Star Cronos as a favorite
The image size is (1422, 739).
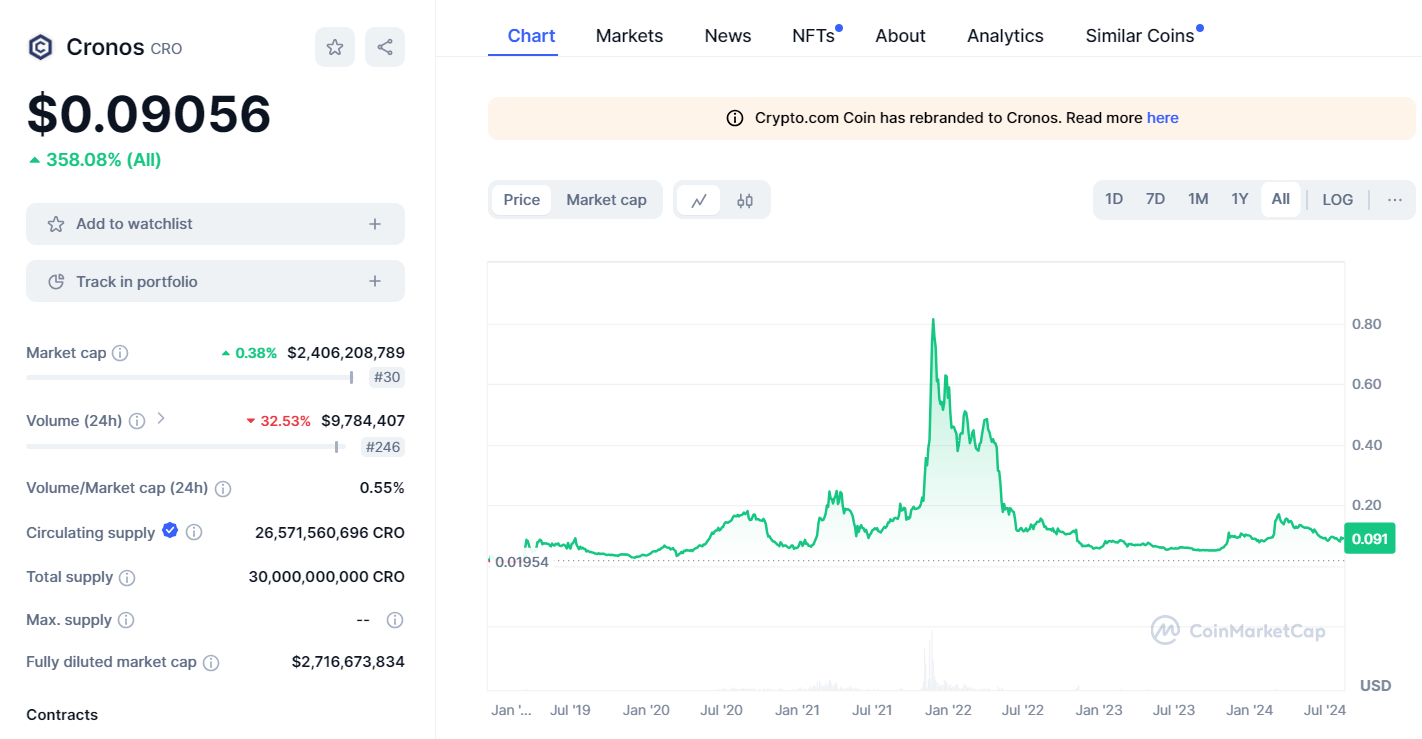[x=335, y=47]
